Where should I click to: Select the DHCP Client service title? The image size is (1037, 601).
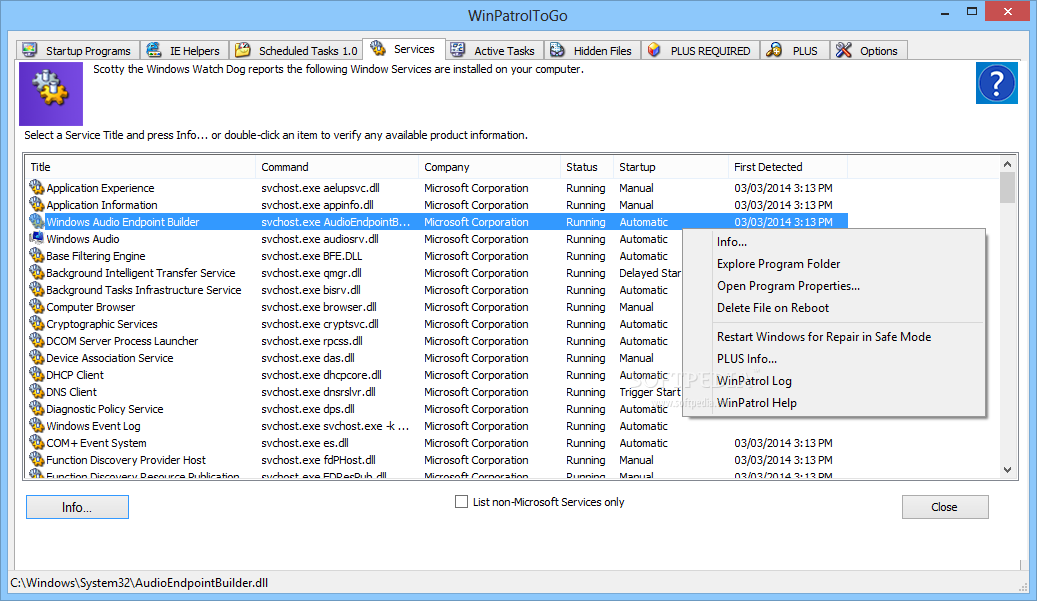point(75,375)
